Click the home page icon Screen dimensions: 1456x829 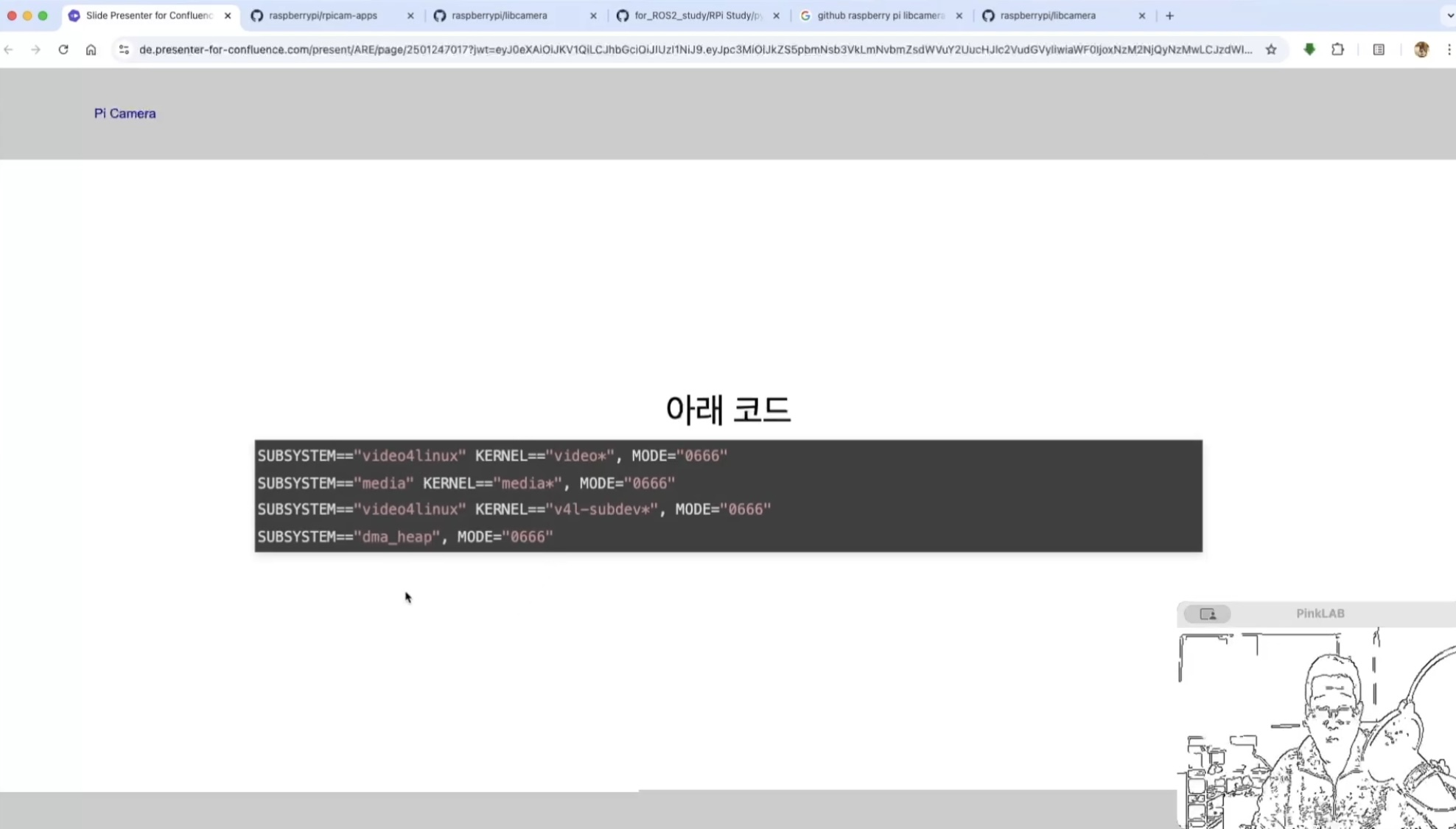tap(91, 49)
